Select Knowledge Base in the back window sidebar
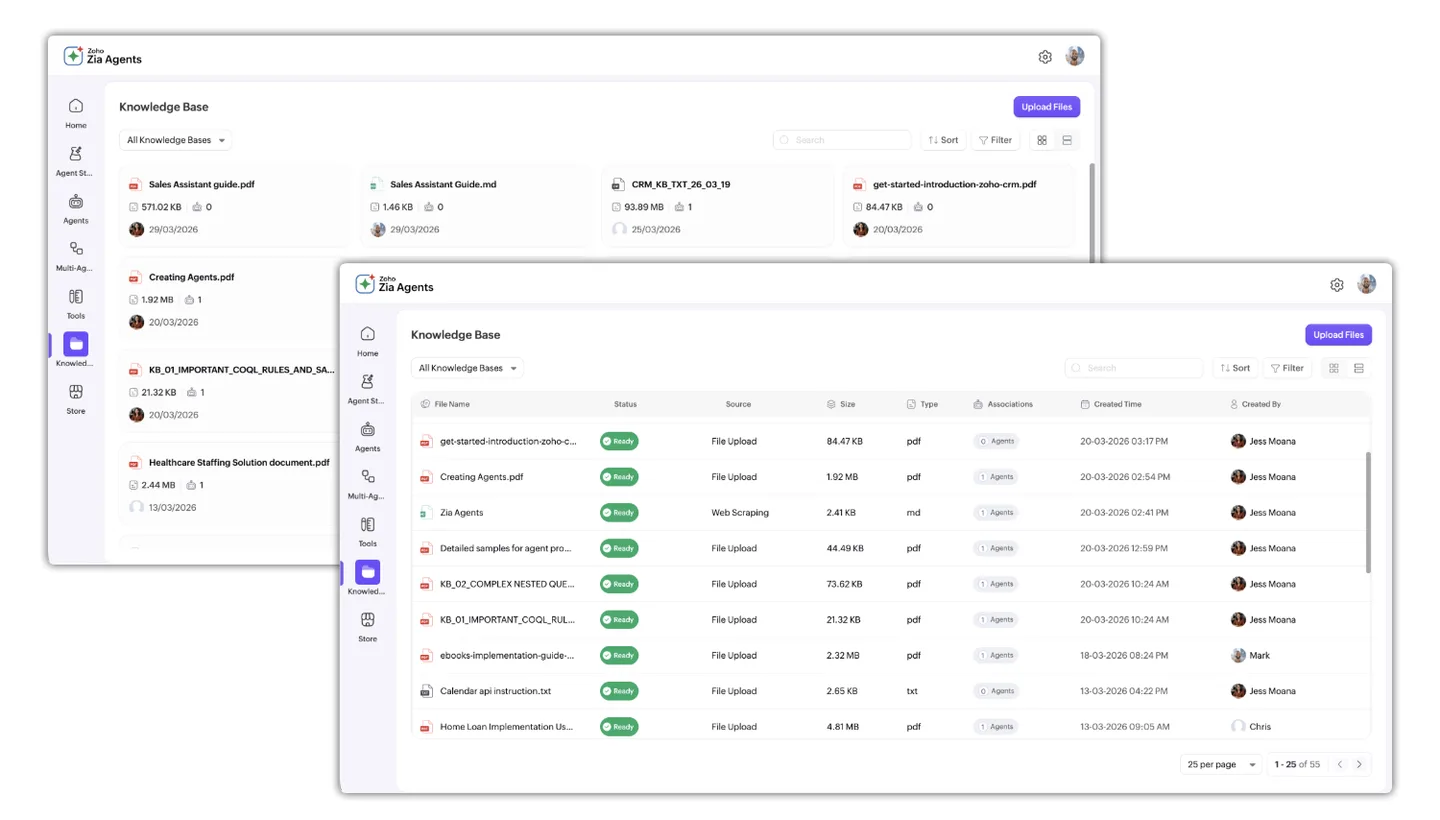 click(76, 350)
